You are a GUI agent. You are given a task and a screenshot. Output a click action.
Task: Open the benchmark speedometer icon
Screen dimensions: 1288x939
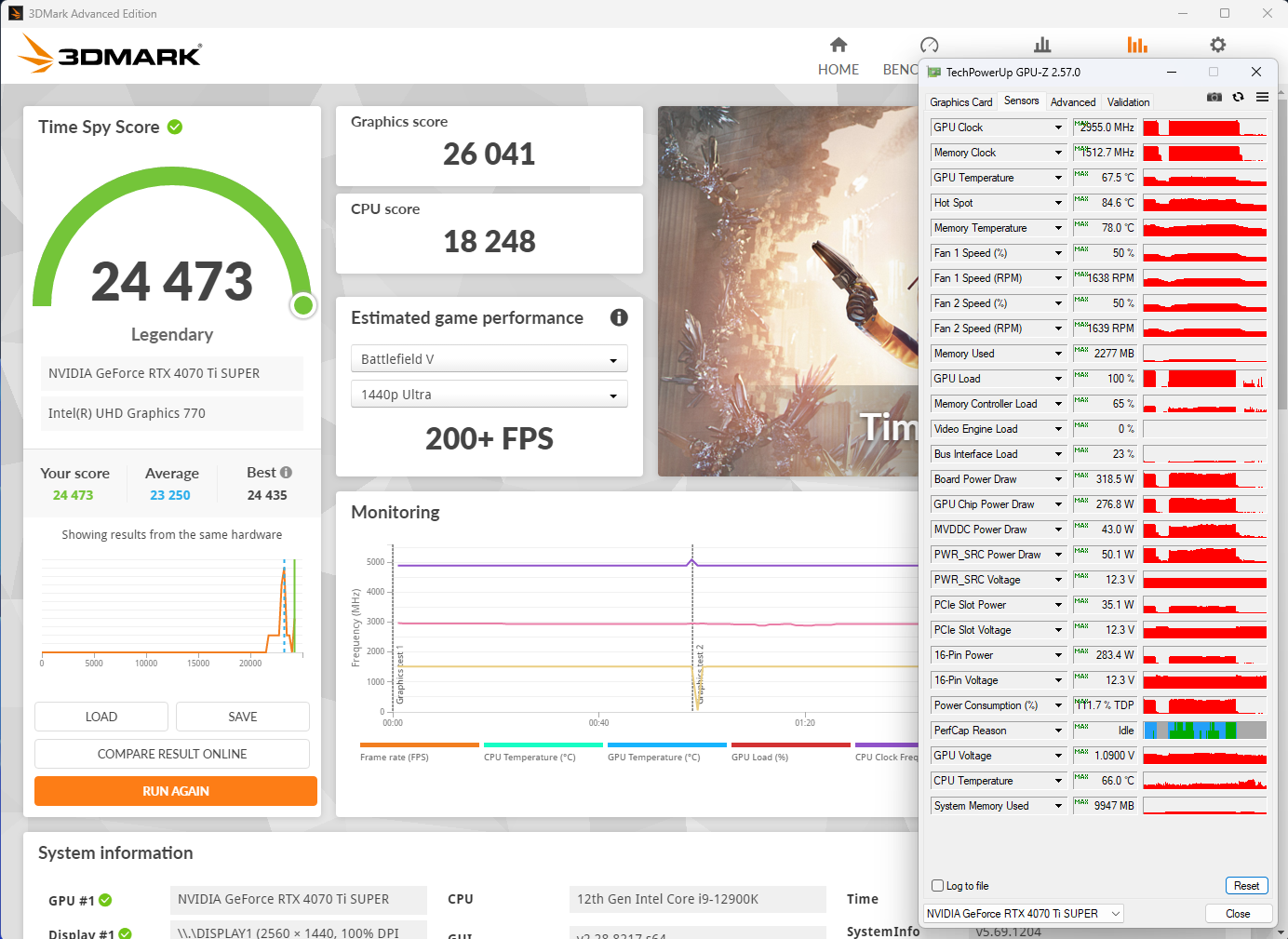tap(928, 44)
